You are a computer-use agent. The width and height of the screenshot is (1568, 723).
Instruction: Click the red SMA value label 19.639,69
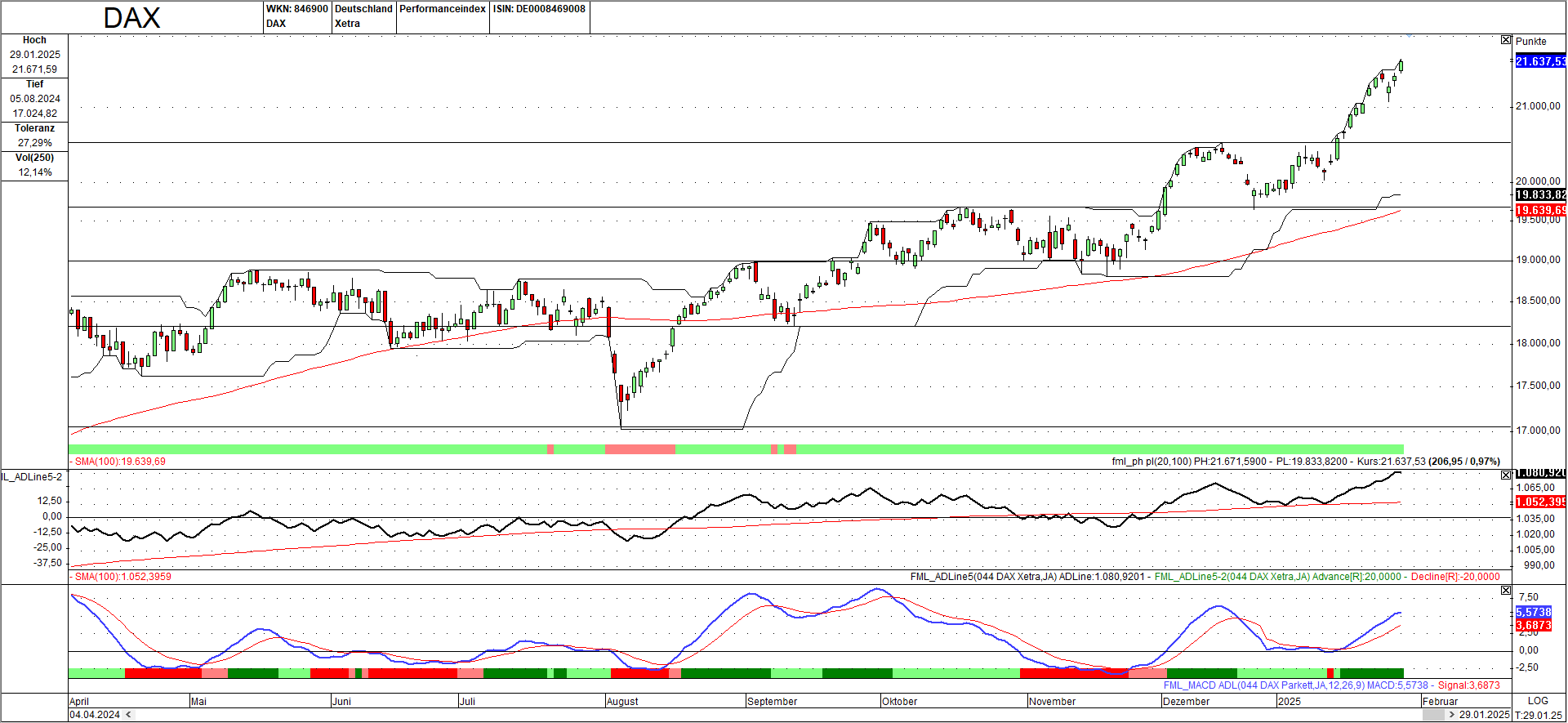[1540, 211]
